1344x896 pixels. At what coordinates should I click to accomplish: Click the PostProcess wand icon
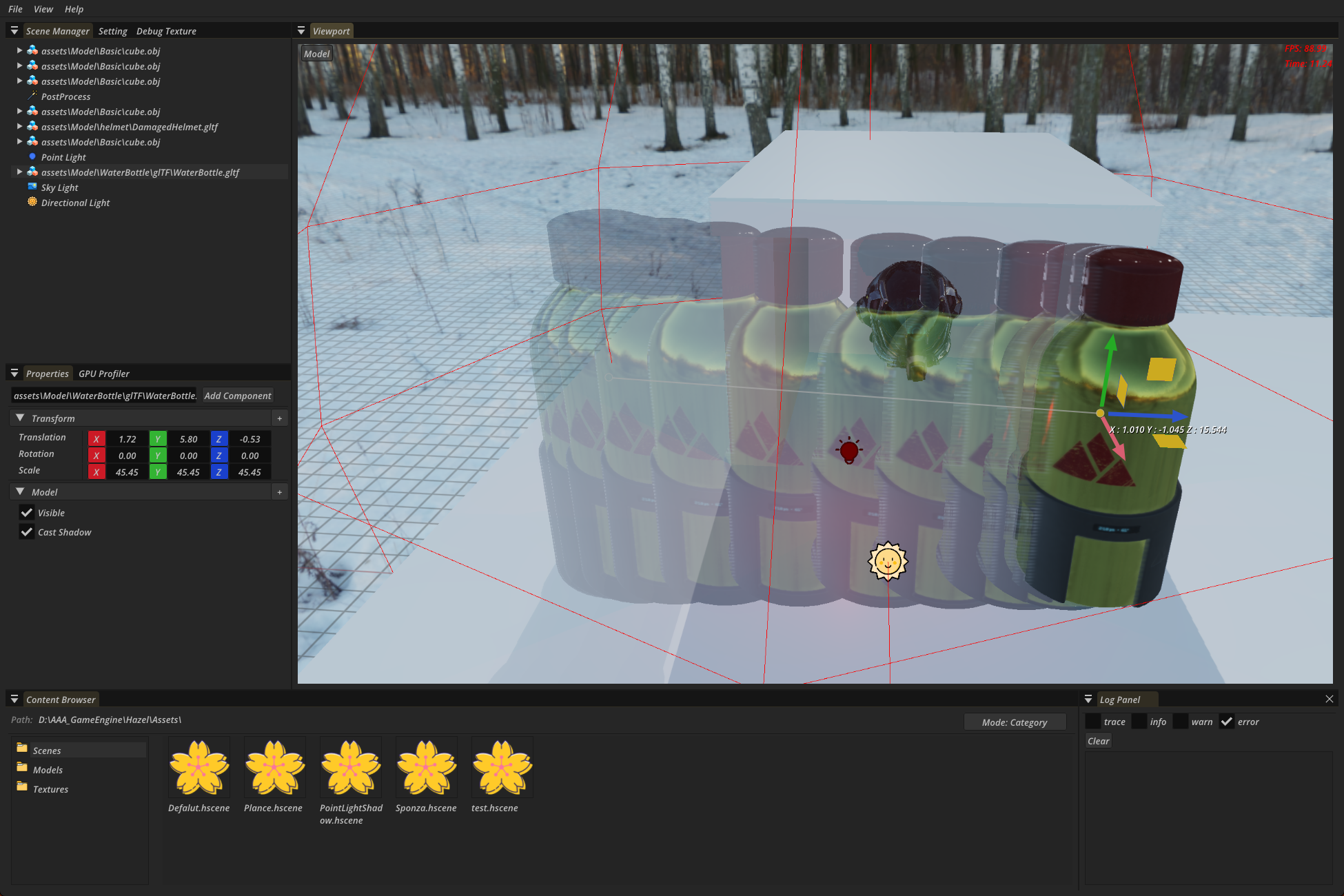coord(32,96)
